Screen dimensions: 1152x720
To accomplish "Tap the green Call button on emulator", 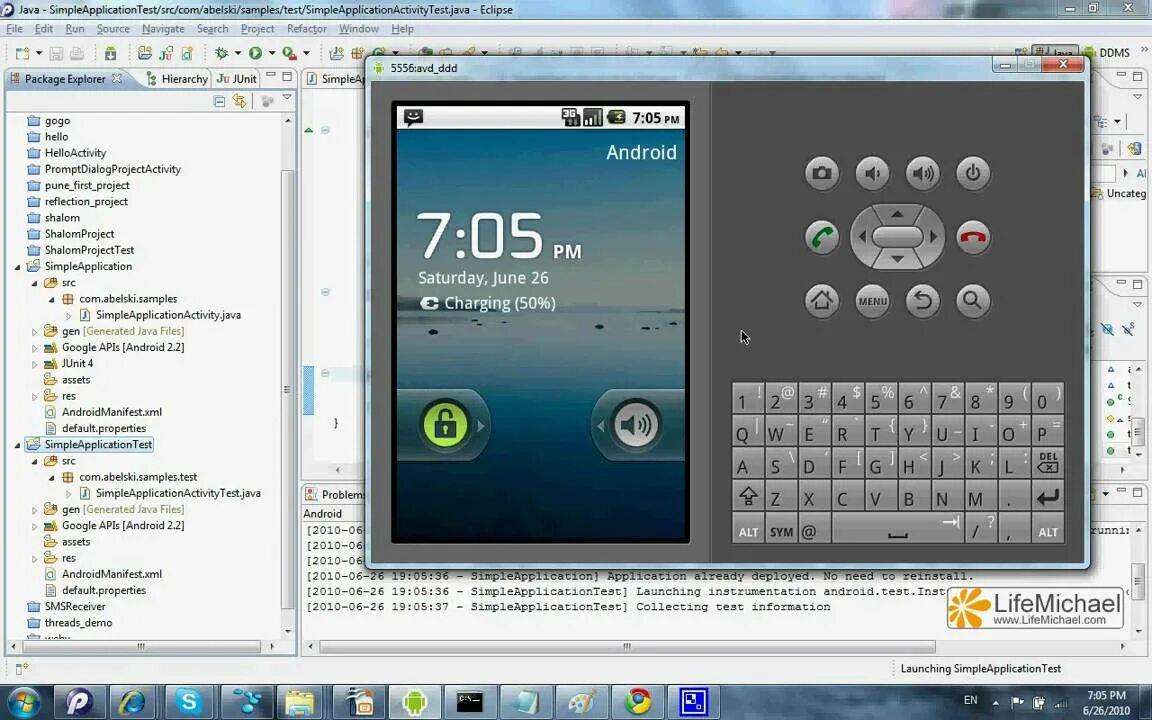I will [x=822, y=237].
